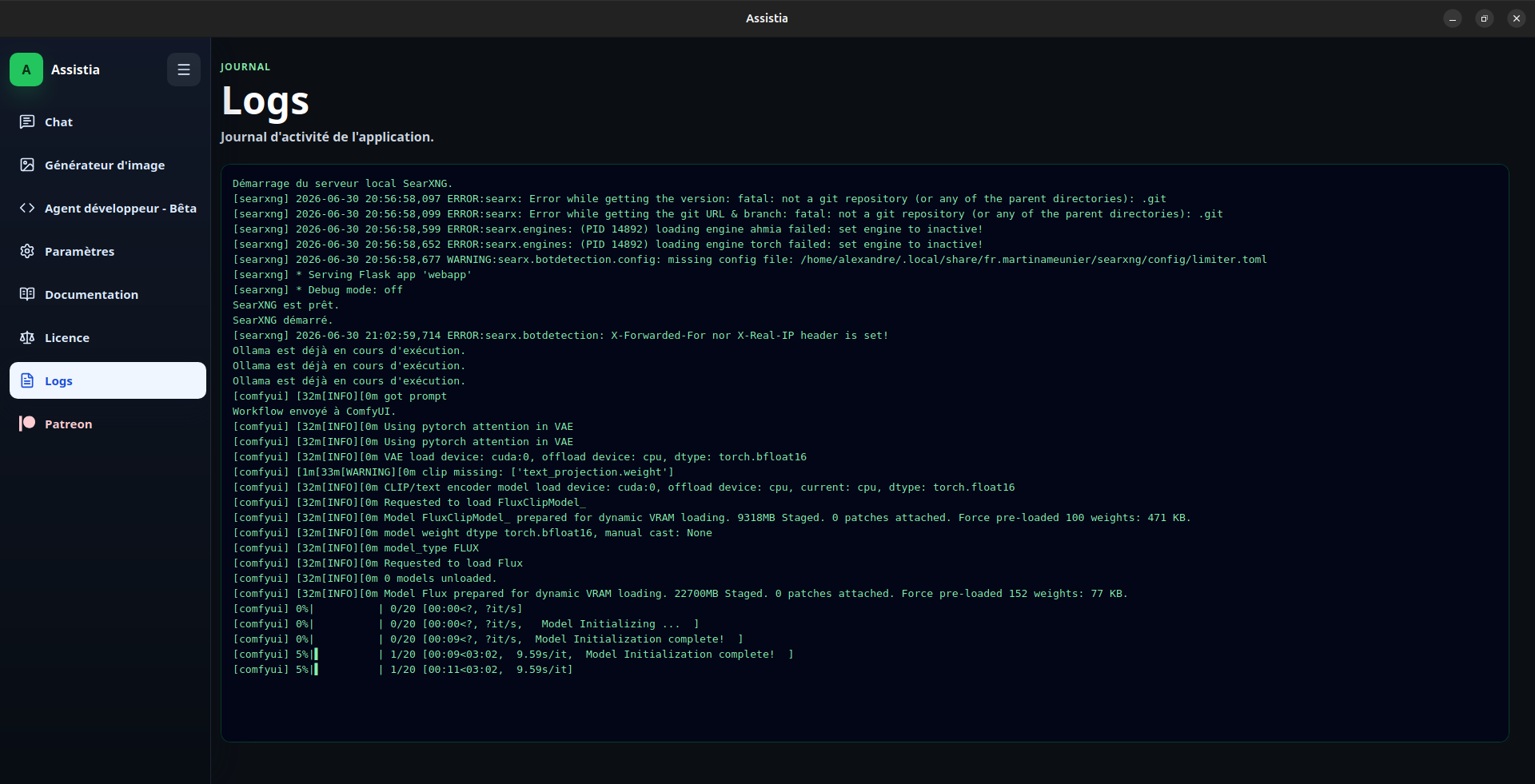
Task: Click the Agent développeur code brackets icon
Action: 27,208
